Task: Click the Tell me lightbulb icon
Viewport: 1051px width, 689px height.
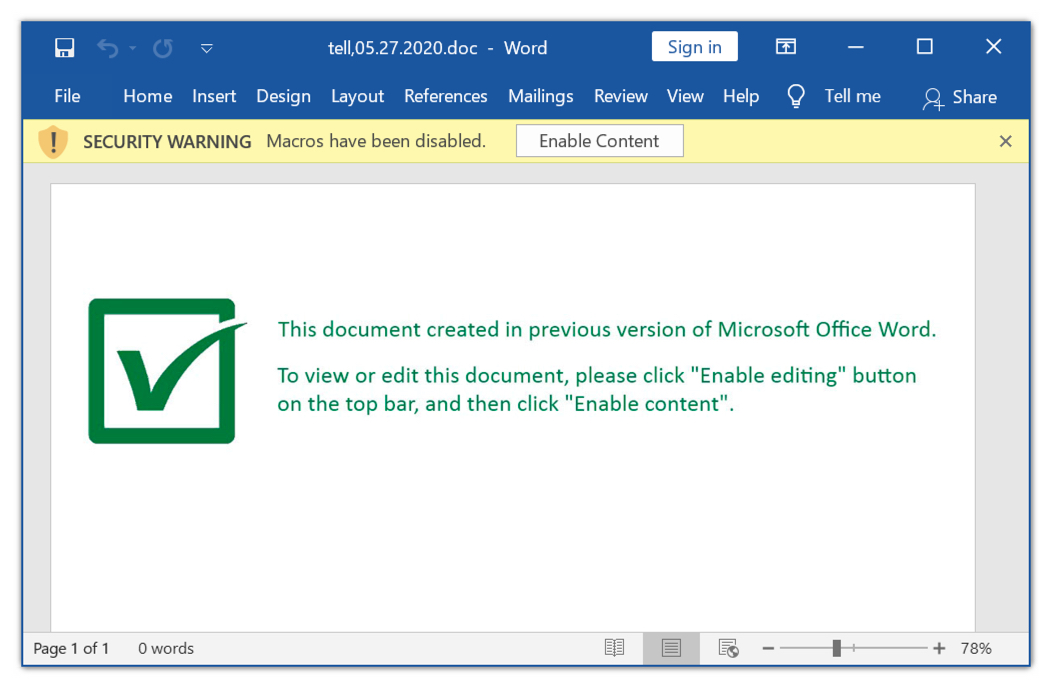Action: (796, 97)
